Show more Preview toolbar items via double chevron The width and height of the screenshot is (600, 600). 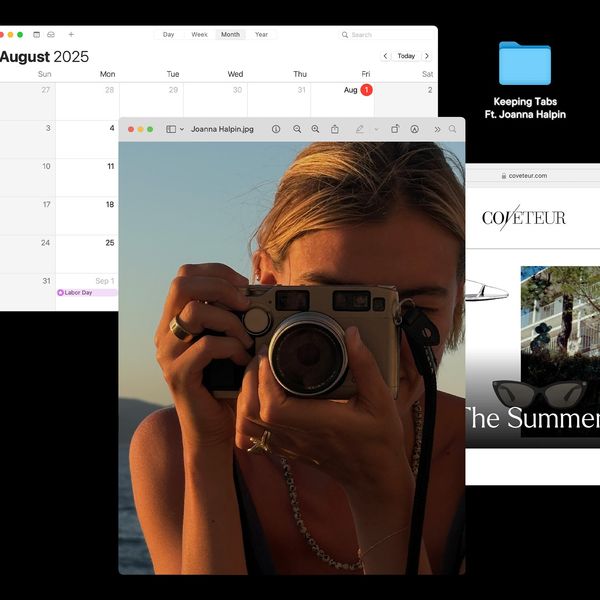pyautogui.click(x=437, y=129)
